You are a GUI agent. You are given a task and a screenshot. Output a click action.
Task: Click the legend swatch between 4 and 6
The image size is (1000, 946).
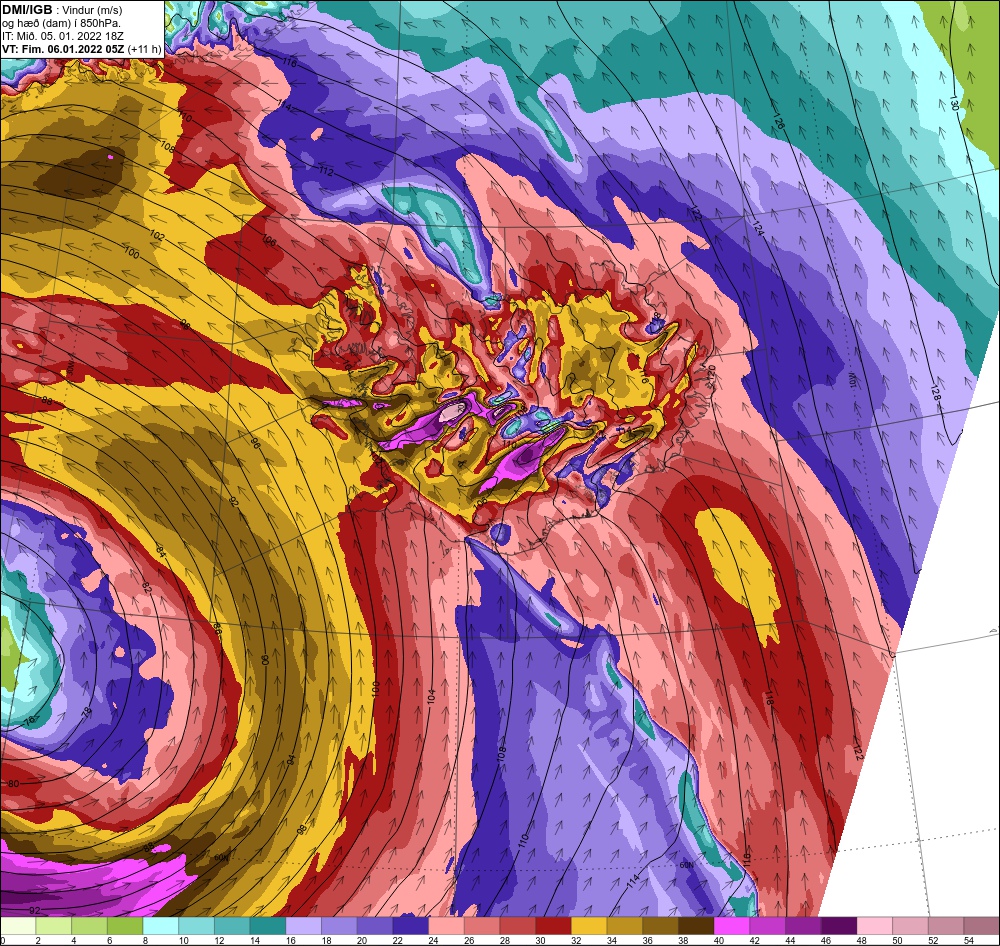89,926
